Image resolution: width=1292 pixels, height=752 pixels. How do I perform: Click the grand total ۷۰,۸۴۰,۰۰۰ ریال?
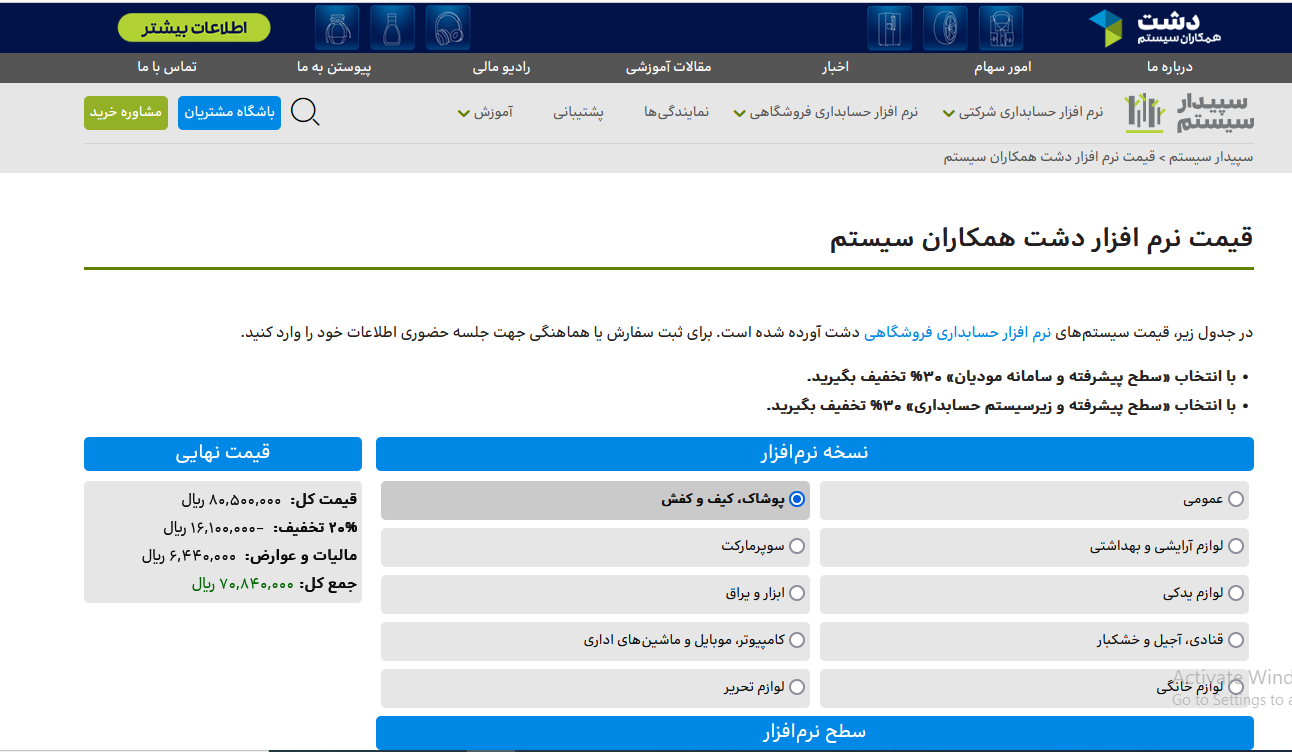click(x=243, y=583)
